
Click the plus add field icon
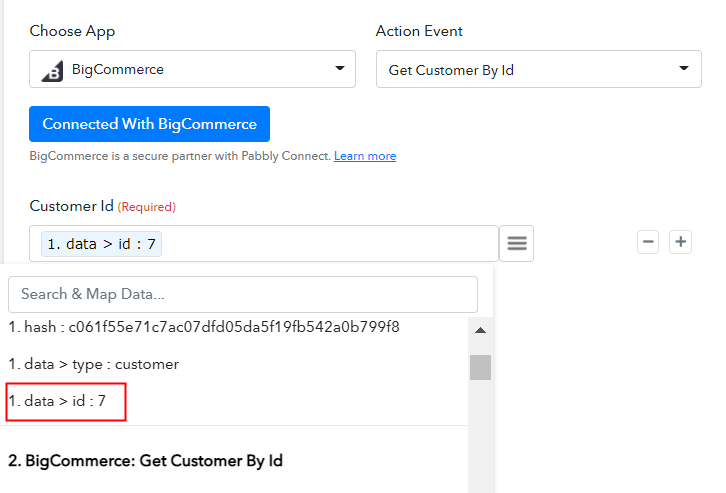(681, 242)
